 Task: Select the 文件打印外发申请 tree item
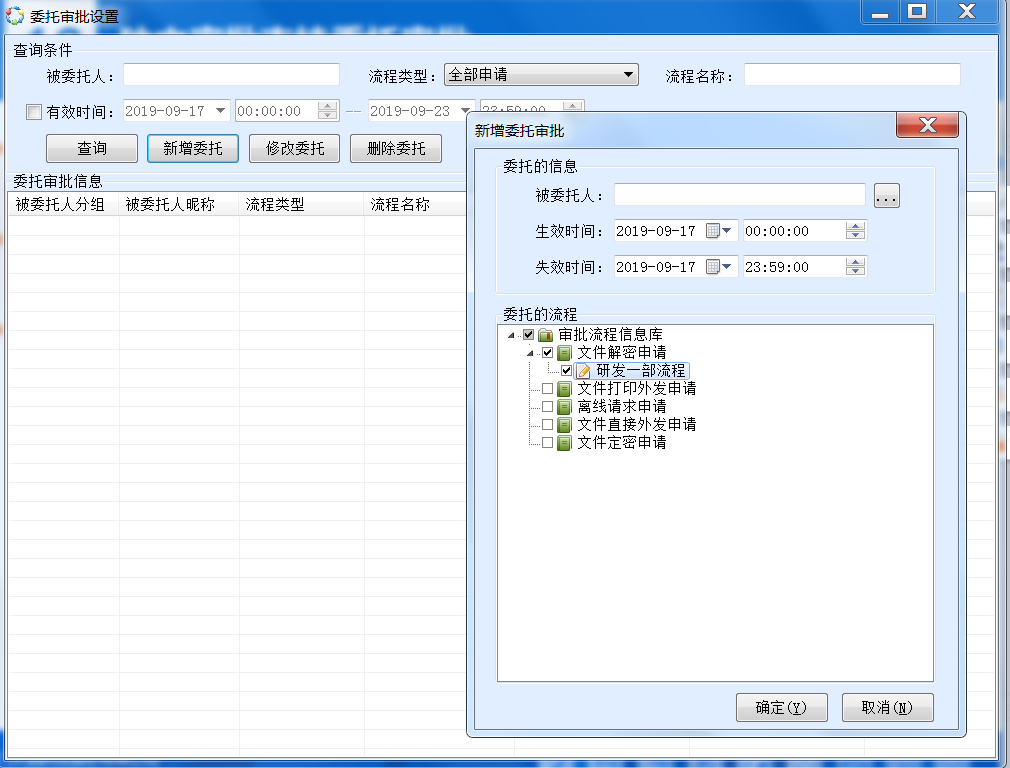point(636,389)
